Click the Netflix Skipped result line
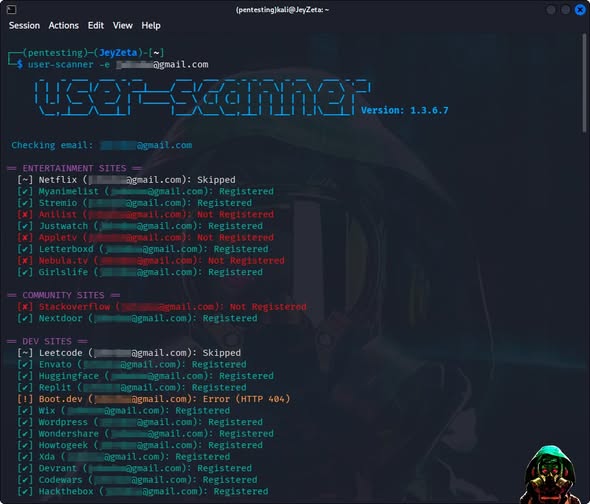Viewport: 590px width, 504px height. pyautogui.click(x=126, y=180)
